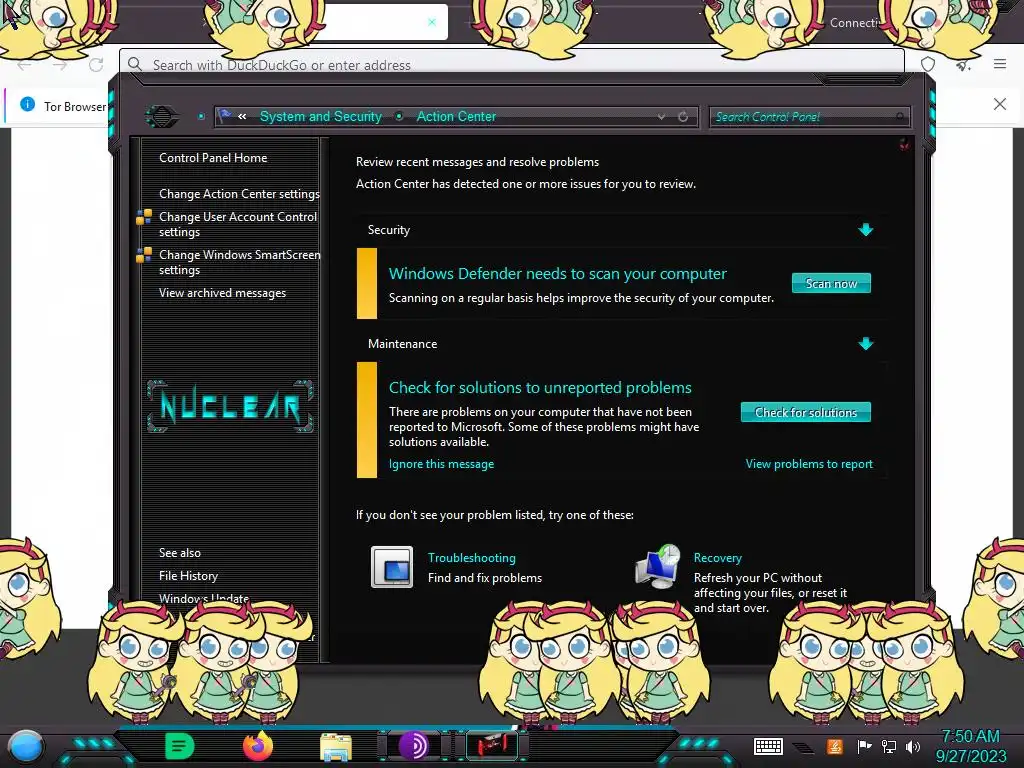Click the Control Panel search magnifier icon
The height and width of the screenshot is (768, 1024).
coord(901,117)
